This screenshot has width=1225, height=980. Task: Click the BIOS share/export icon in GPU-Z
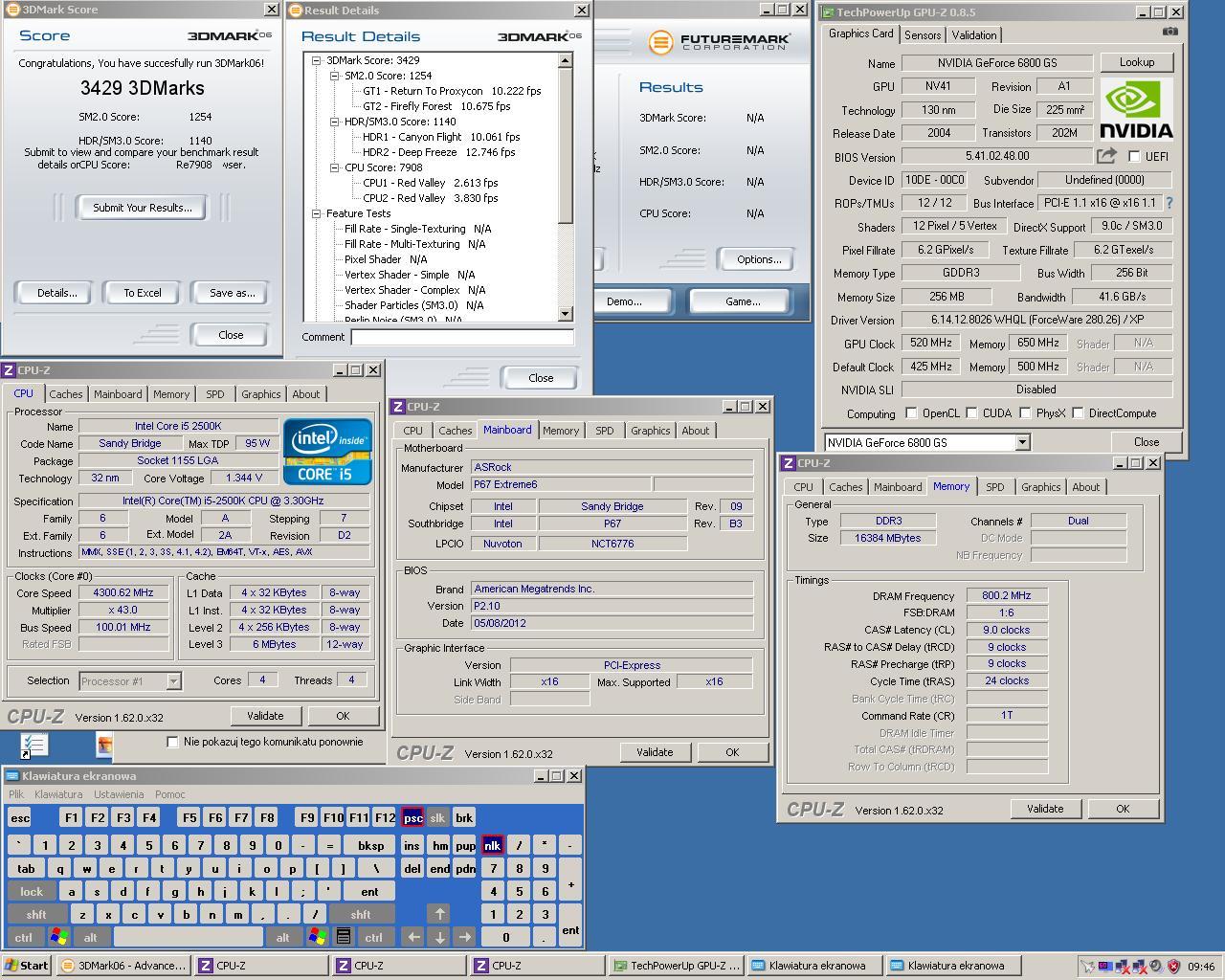click(x=1106, y=155)
